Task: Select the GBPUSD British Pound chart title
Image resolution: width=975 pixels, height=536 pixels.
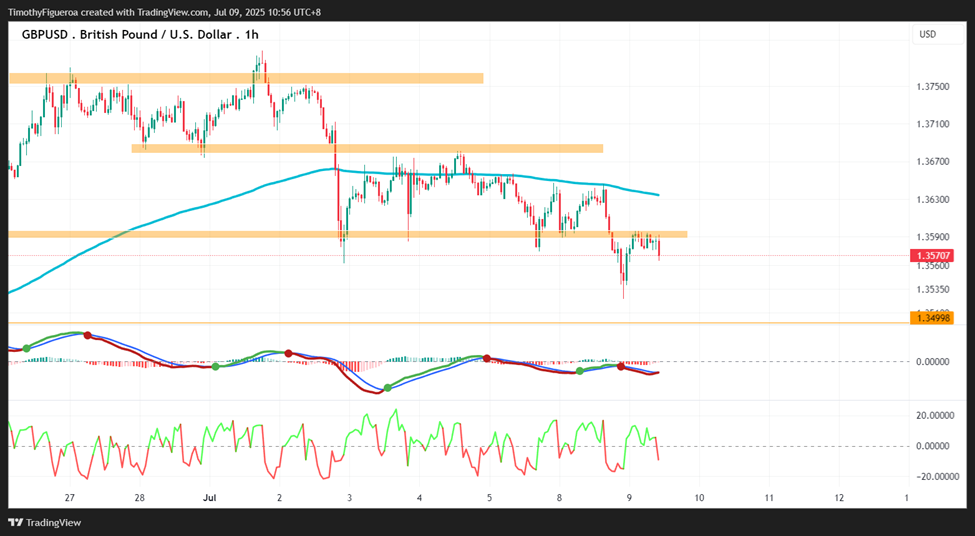Action: [x=140, y=35]
